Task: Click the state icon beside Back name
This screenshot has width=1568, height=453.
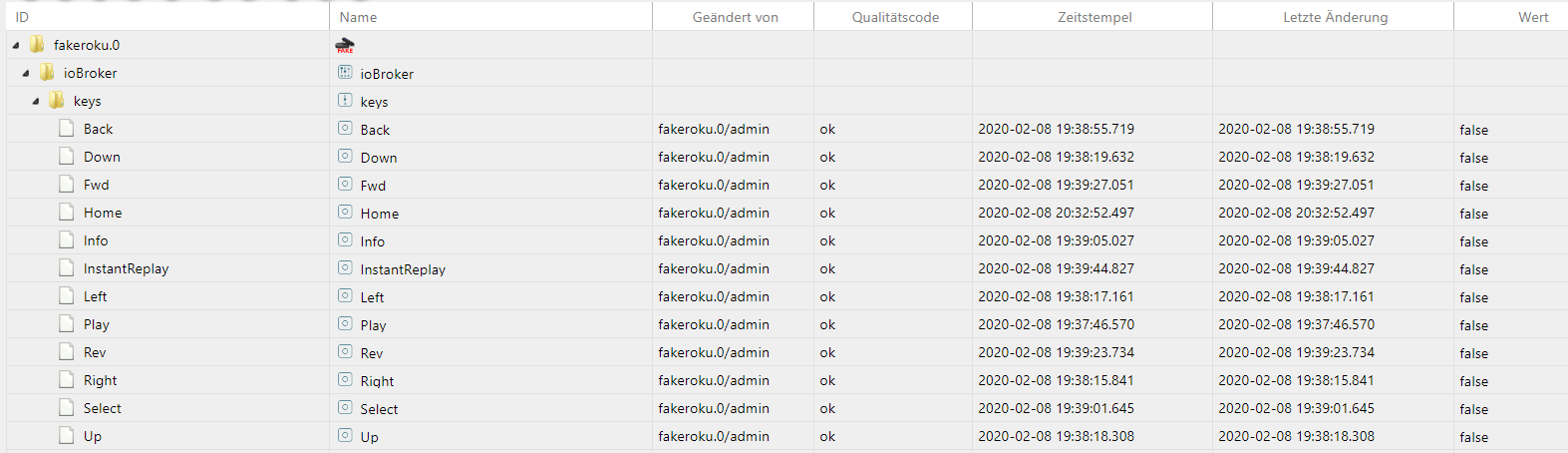Action: pyautogui.click(x=345, y=129)
